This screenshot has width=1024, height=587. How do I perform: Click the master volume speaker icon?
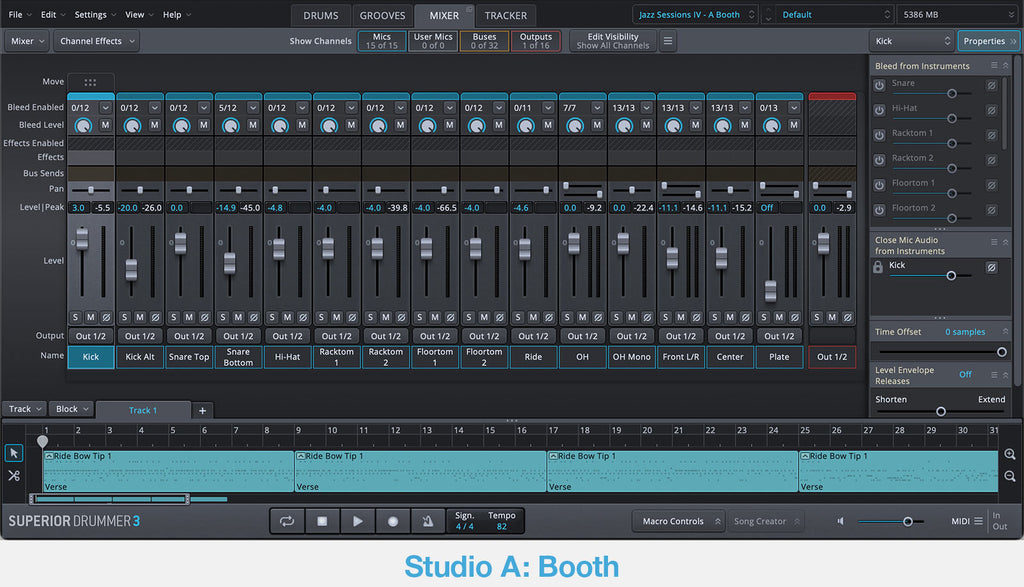[x=841, y=521]
